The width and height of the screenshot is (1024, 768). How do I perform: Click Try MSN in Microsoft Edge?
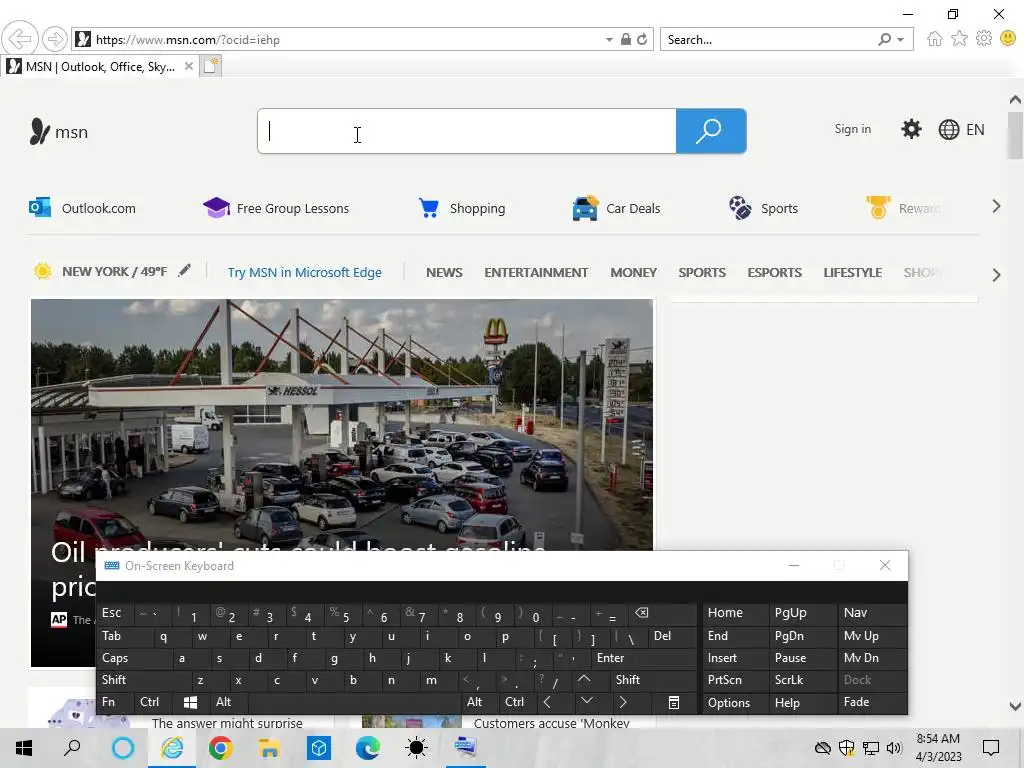tap(304, 272)
